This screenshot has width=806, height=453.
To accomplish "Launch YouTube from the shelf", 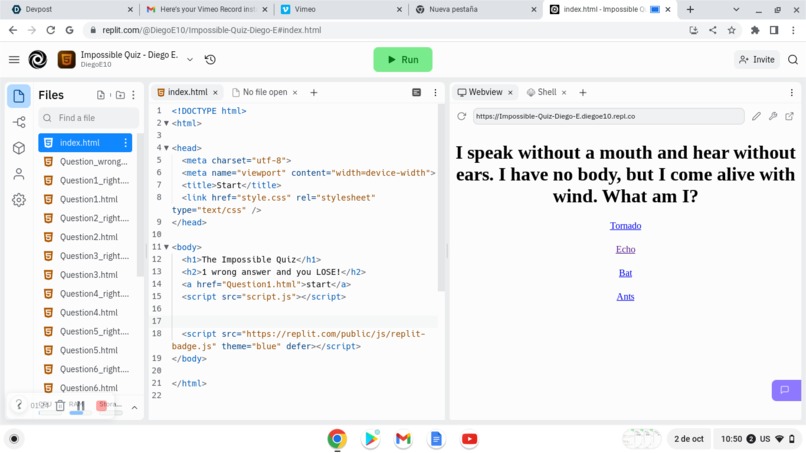I will (469, 439).
